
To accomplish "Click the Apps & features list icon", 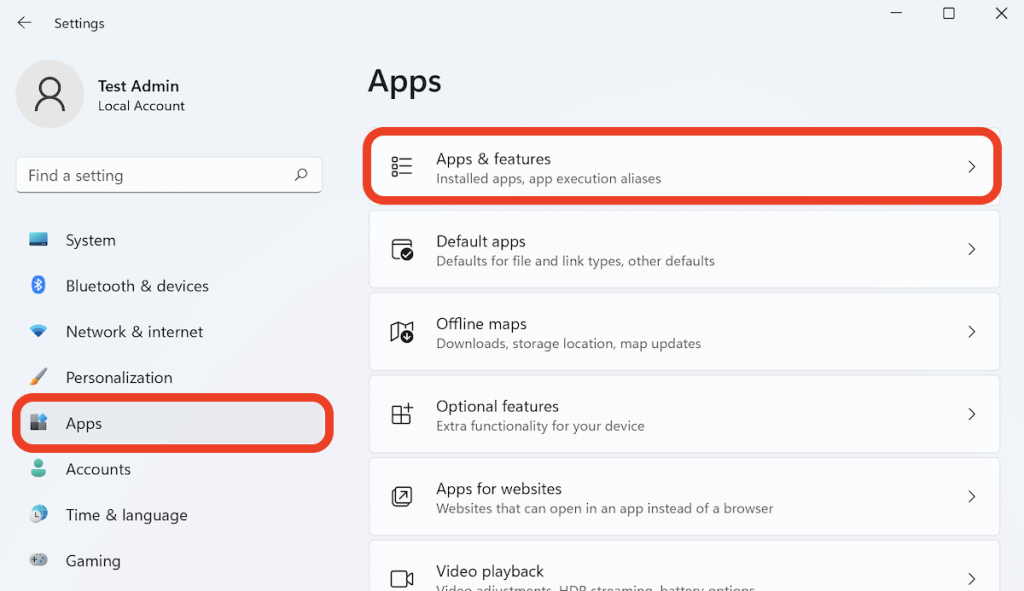I will (x=402, y=167).
